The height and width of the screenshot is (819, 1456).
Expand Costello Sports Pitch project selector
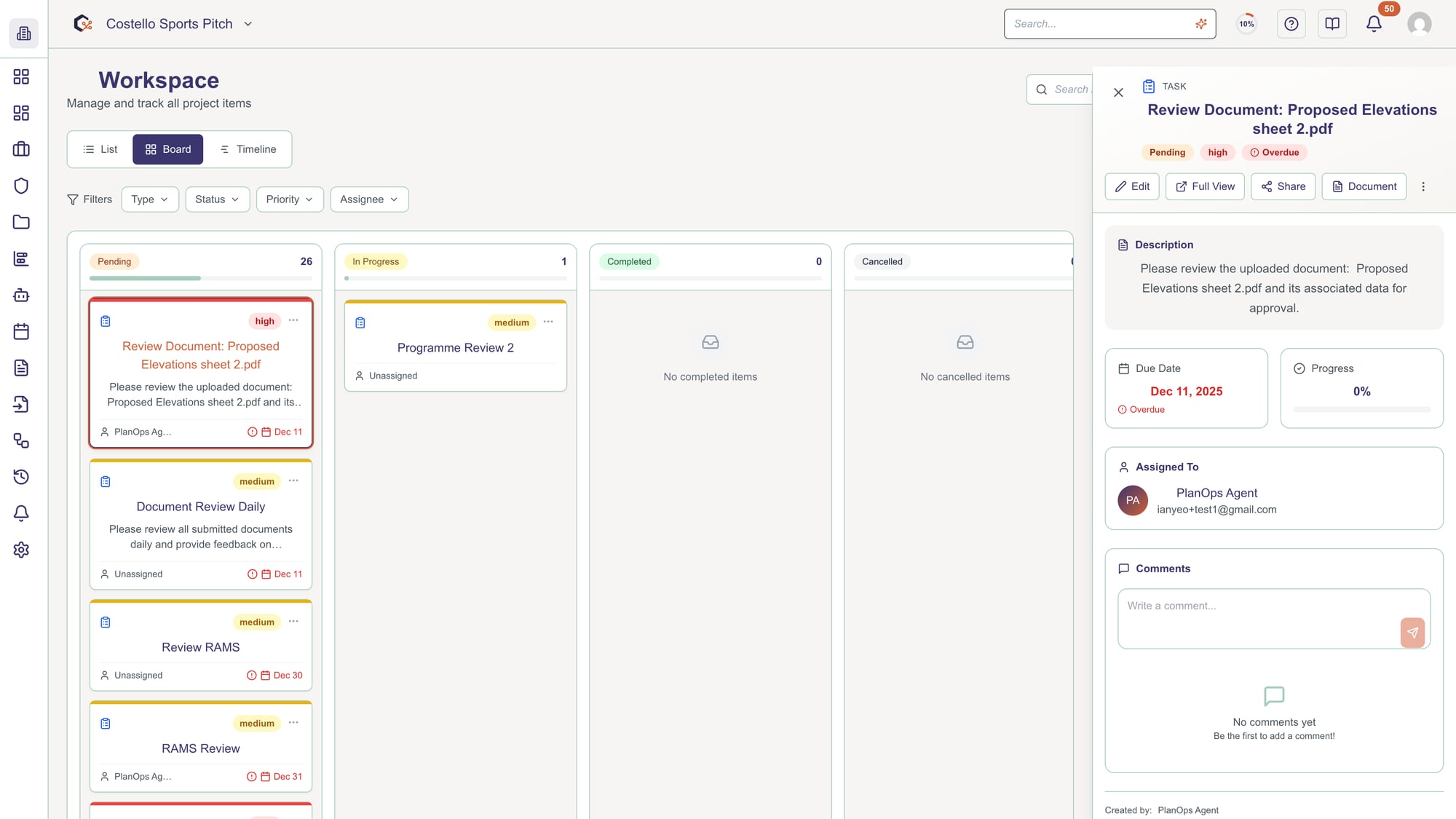tap(248, 24)
